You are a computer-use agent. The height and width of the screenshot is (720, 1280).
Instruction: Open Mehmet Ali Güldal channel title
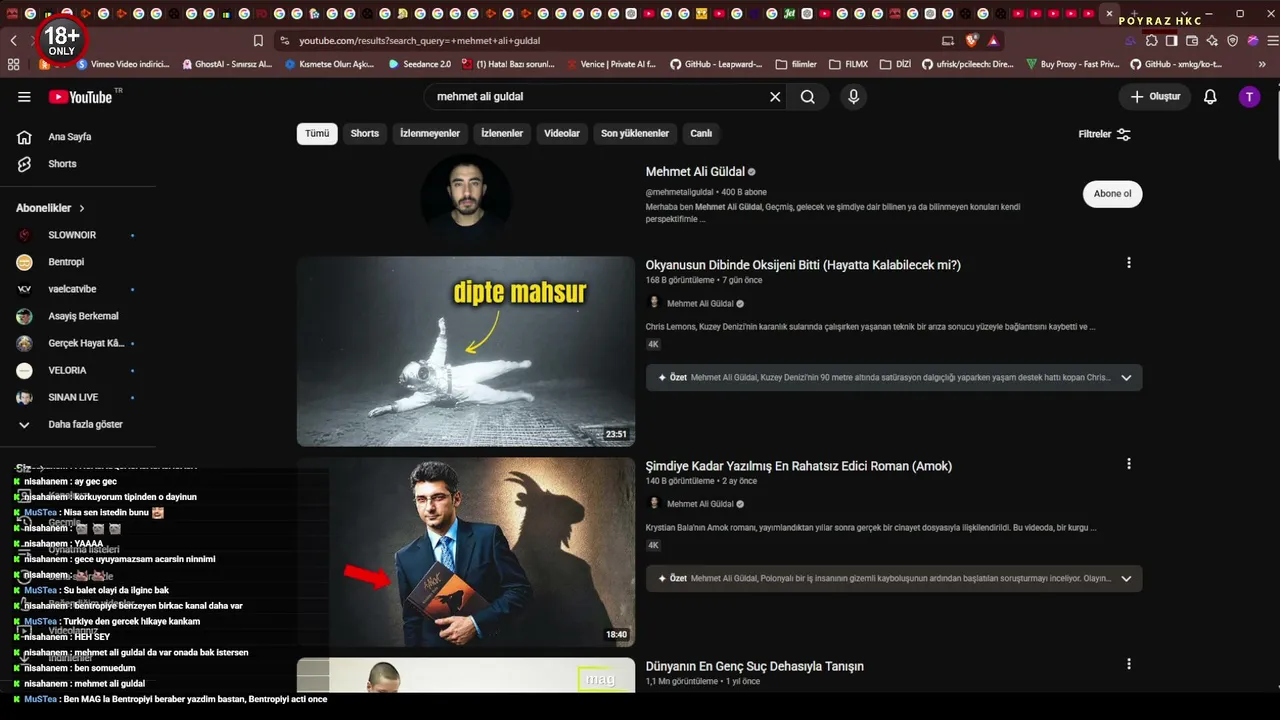[695, 172]
